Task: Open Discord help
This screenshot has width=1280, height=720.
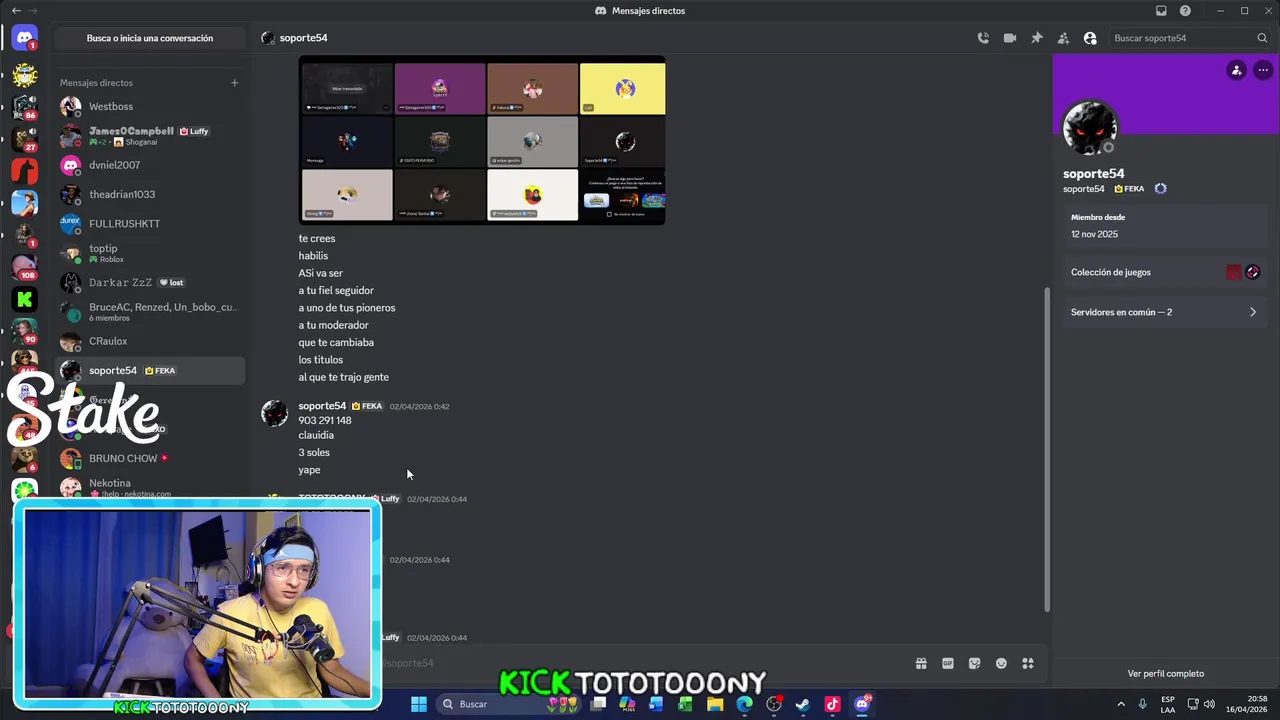Action: [x=1185, y=11]
